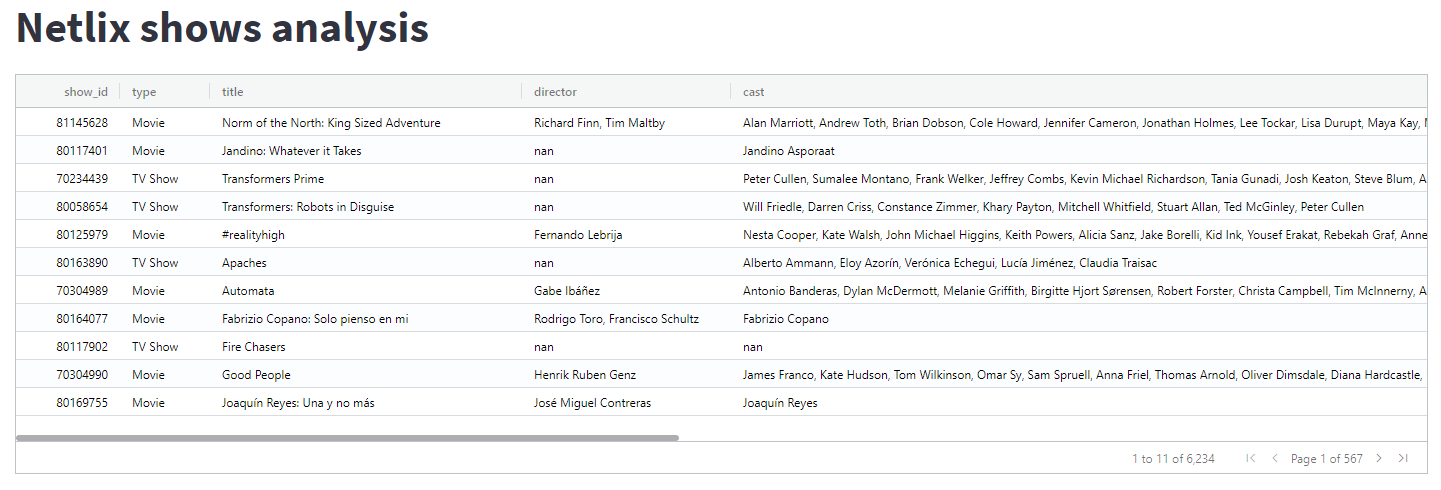Click director 'José Miguel Contreras'
The width and height of the screenshot is (1441, 490).
coord(592,403)
